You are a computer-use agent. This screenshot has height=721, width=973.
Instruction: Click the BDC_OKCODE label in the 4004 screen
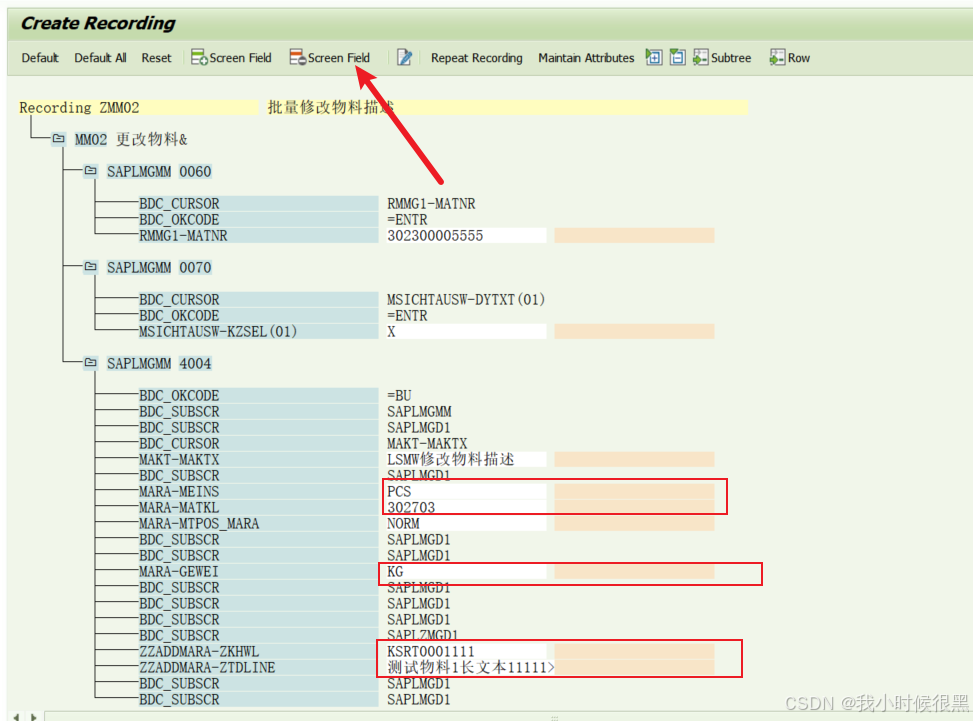[258, 396]
